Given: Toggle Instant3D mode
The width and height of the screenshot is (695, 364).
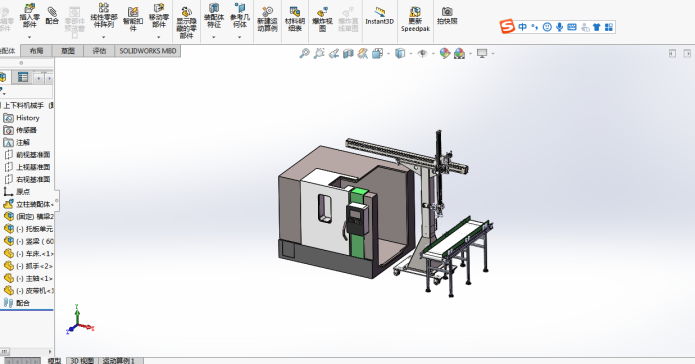Looking at the screenshot, I should coord(379,16).
